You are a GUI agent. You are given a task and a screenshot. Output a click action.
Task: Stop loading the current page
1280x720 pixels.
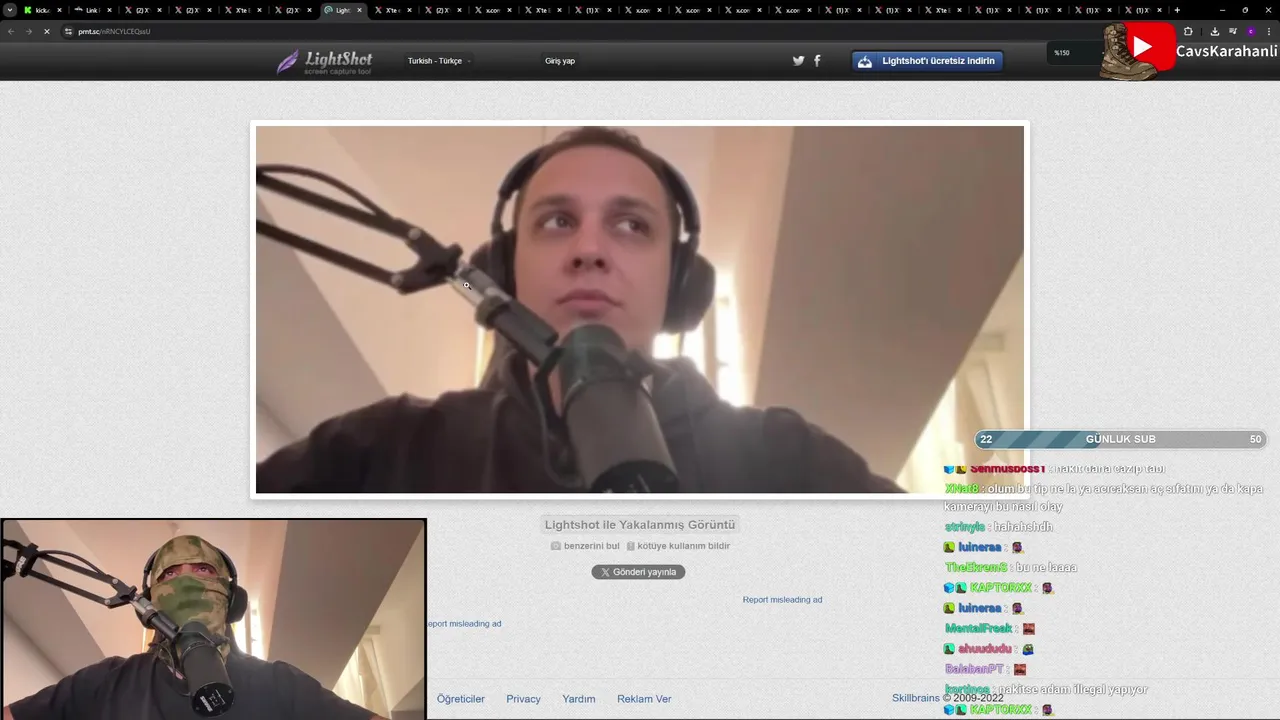click(x=46, y=31)
